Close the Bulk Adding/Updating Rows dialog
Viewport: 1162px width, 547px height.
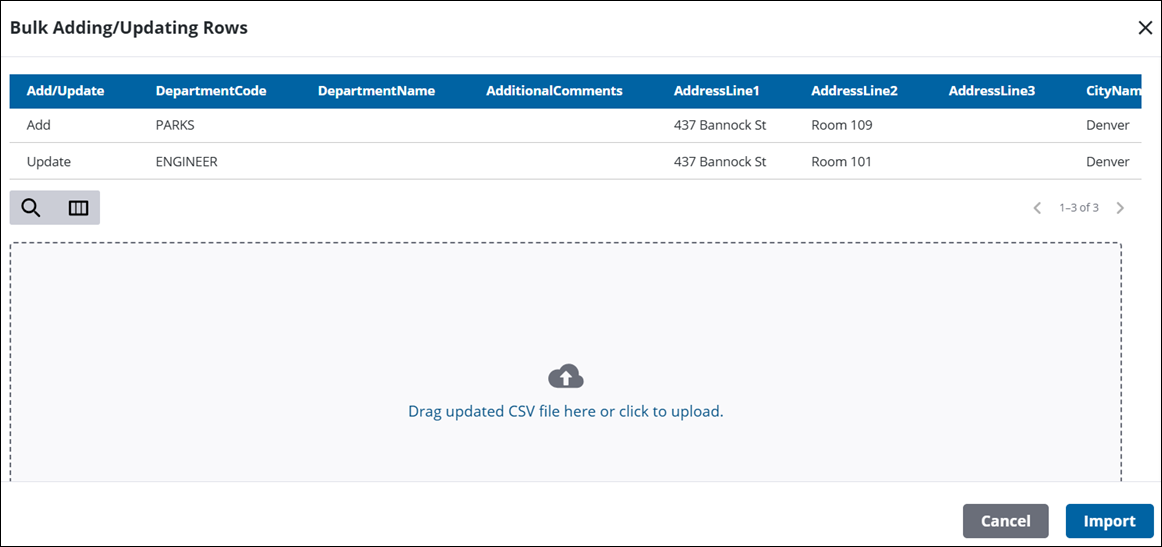(x=1145, y=28)
